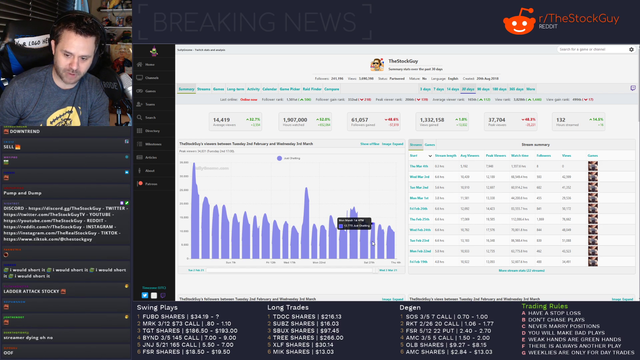Select the Summary tab

point(186,89)
